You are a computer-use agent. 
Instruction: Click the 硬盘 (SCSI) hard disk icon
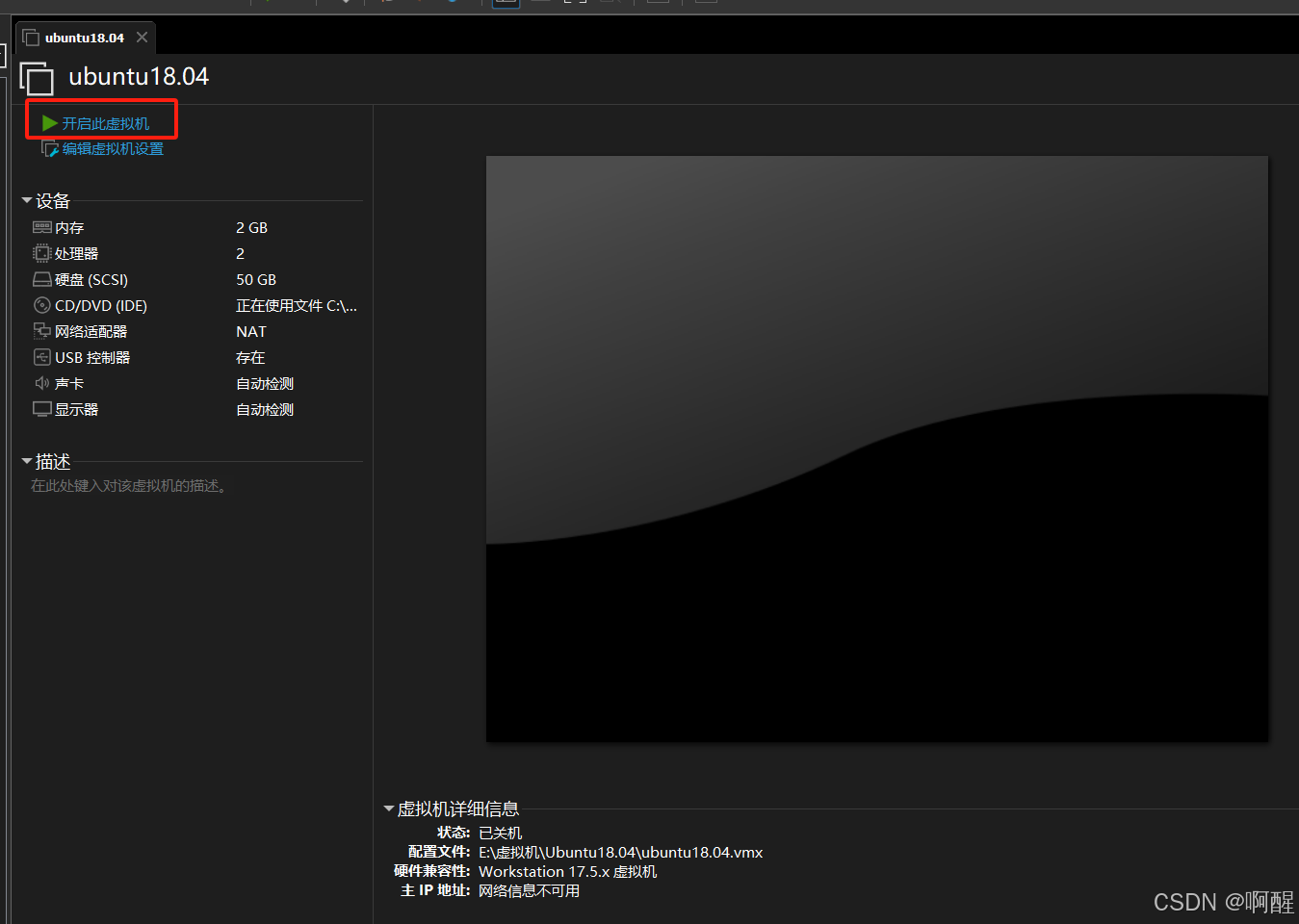point(41,280)
